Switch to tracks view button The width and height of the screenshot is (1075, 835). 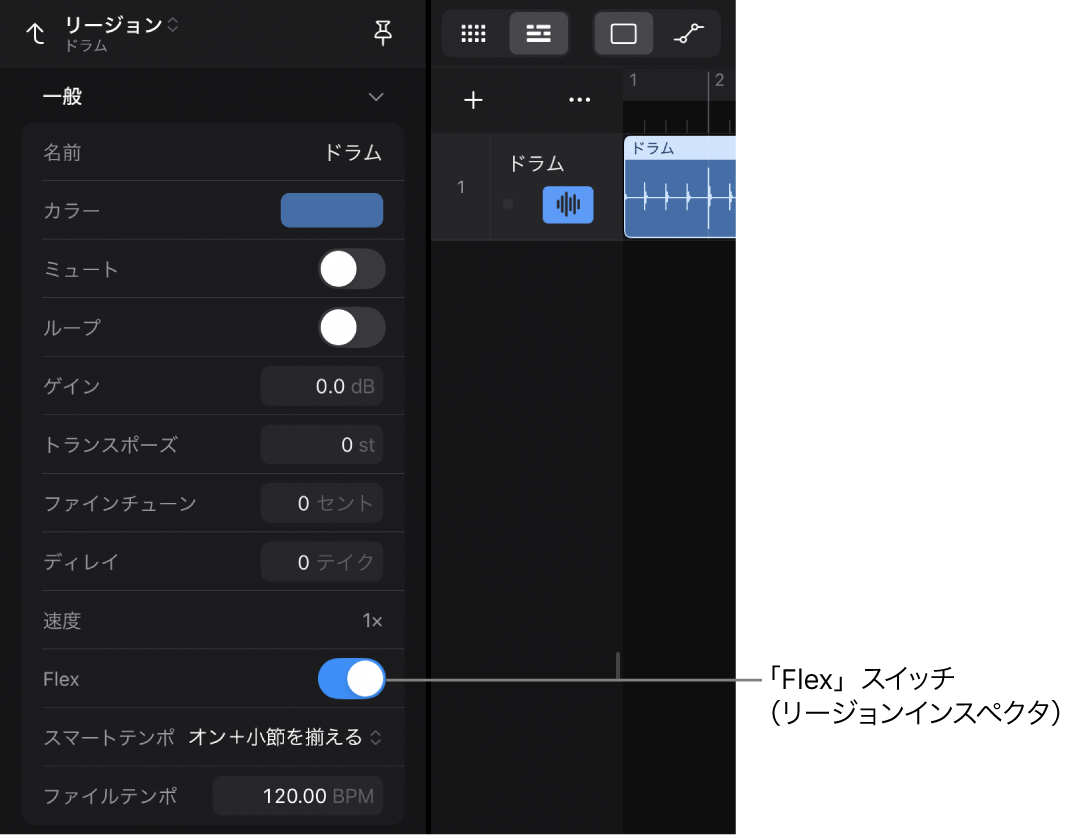[x=538, y=33]
